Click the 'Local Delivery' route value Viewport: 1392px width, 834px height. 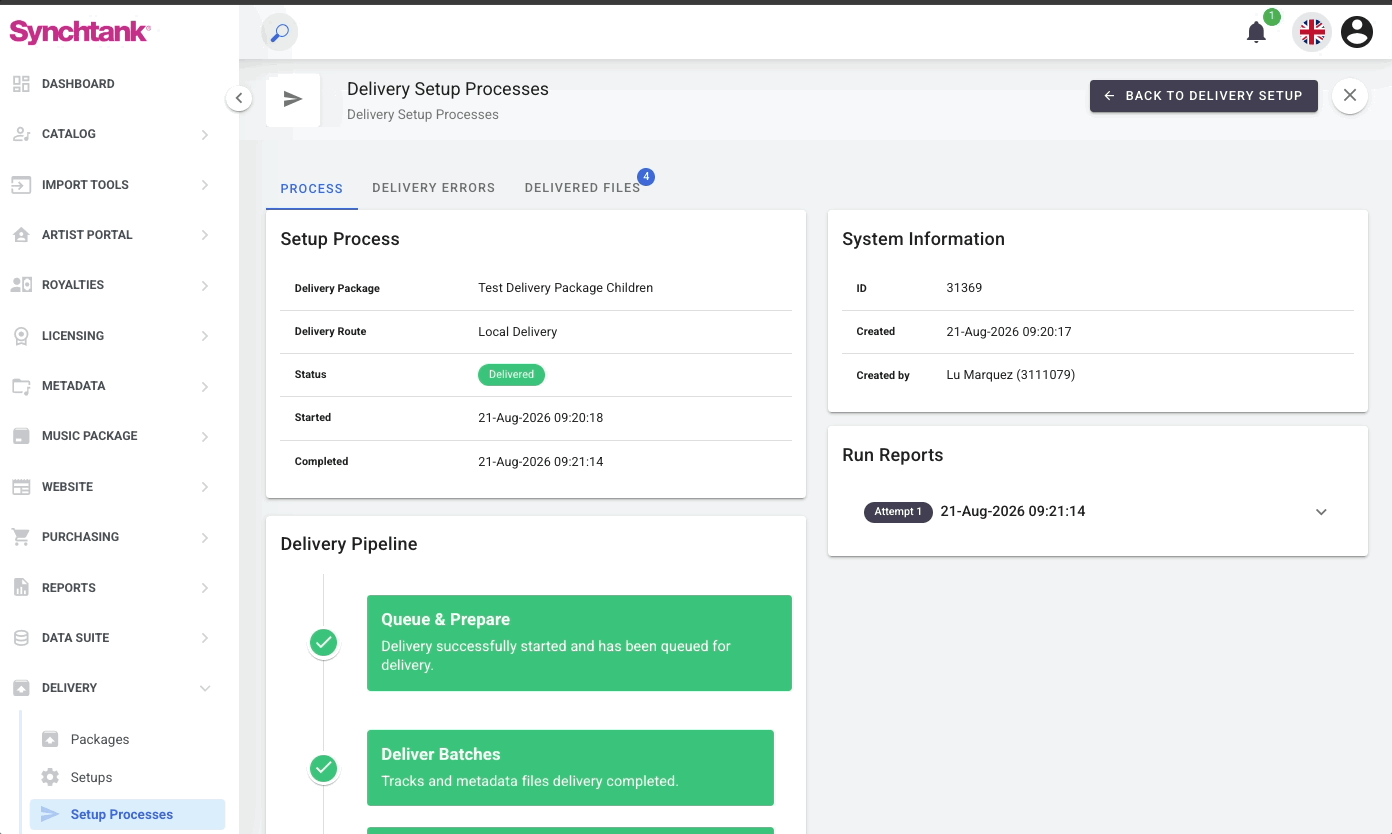(518, 331)
